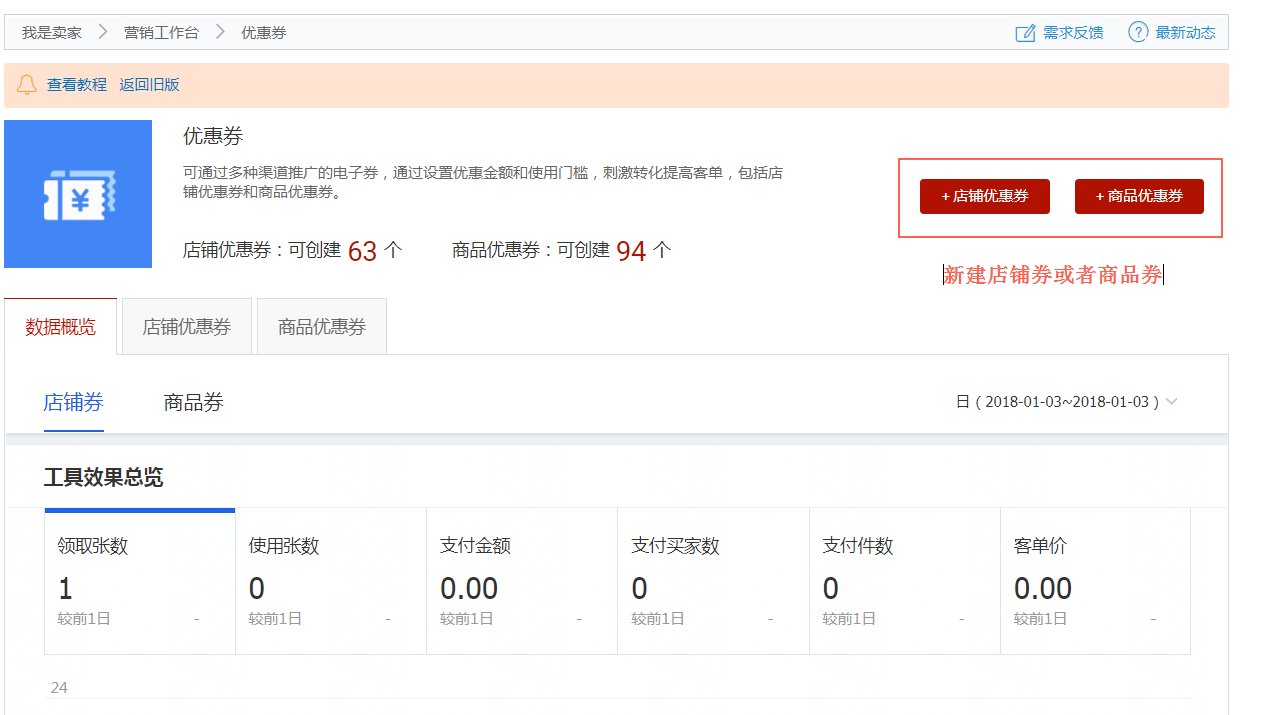
Task: Select the 领取张数 metric card
Action: coord(140,580)
